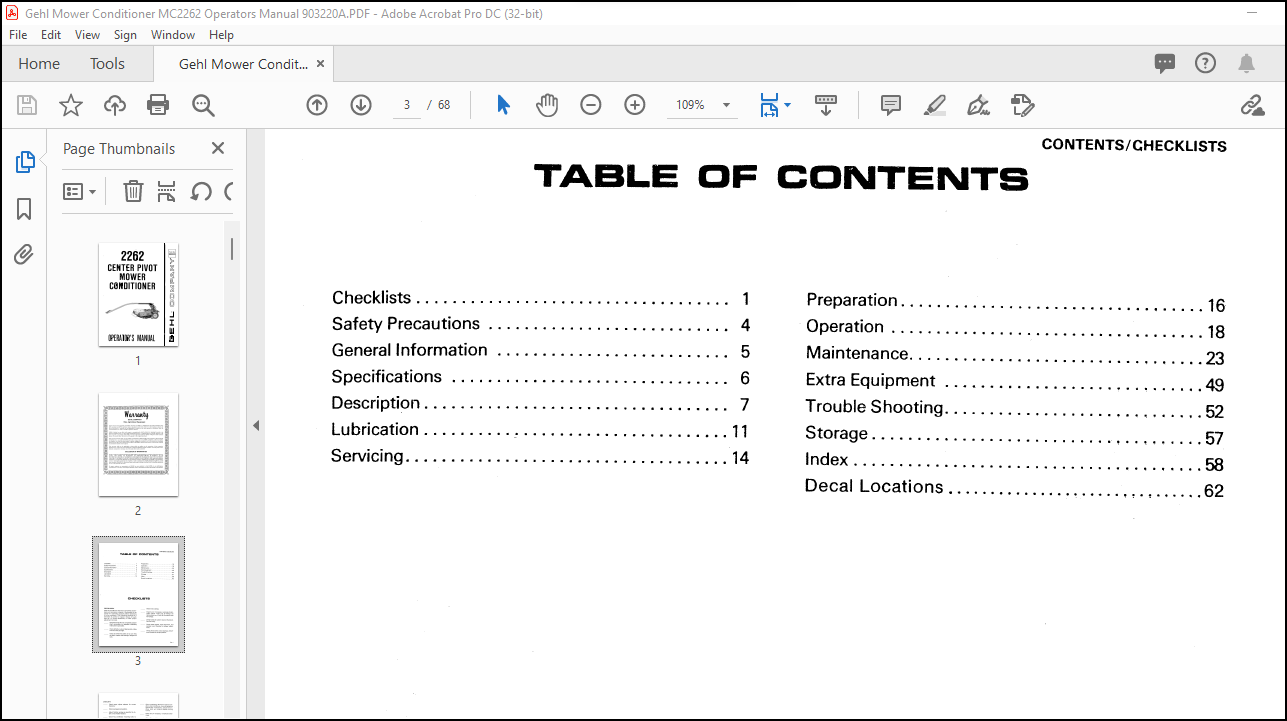Open the Sign document pen tool
The width and height of the screenshot is (1287, 721).
point(979,105)
